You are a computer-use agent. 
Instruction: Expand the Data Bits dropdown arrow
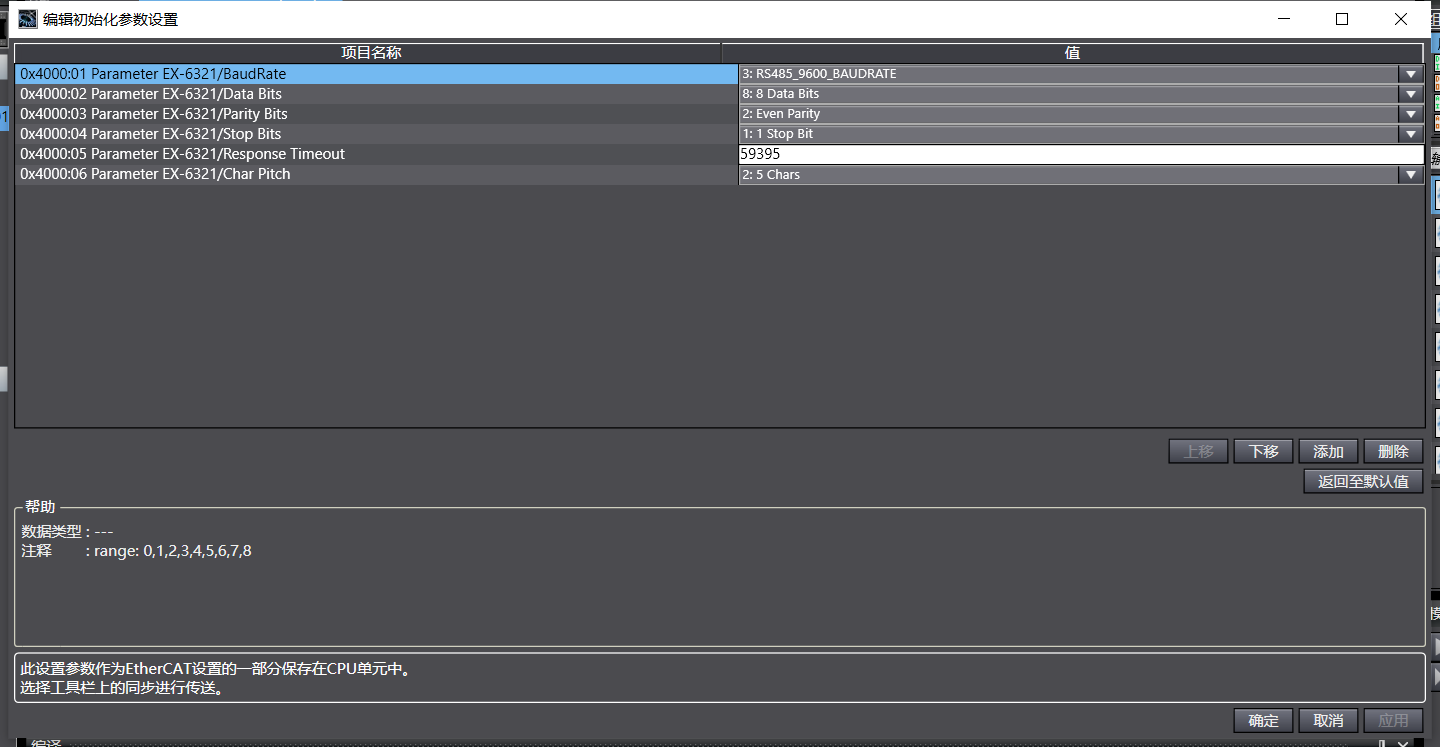[x=1410, y=94]
